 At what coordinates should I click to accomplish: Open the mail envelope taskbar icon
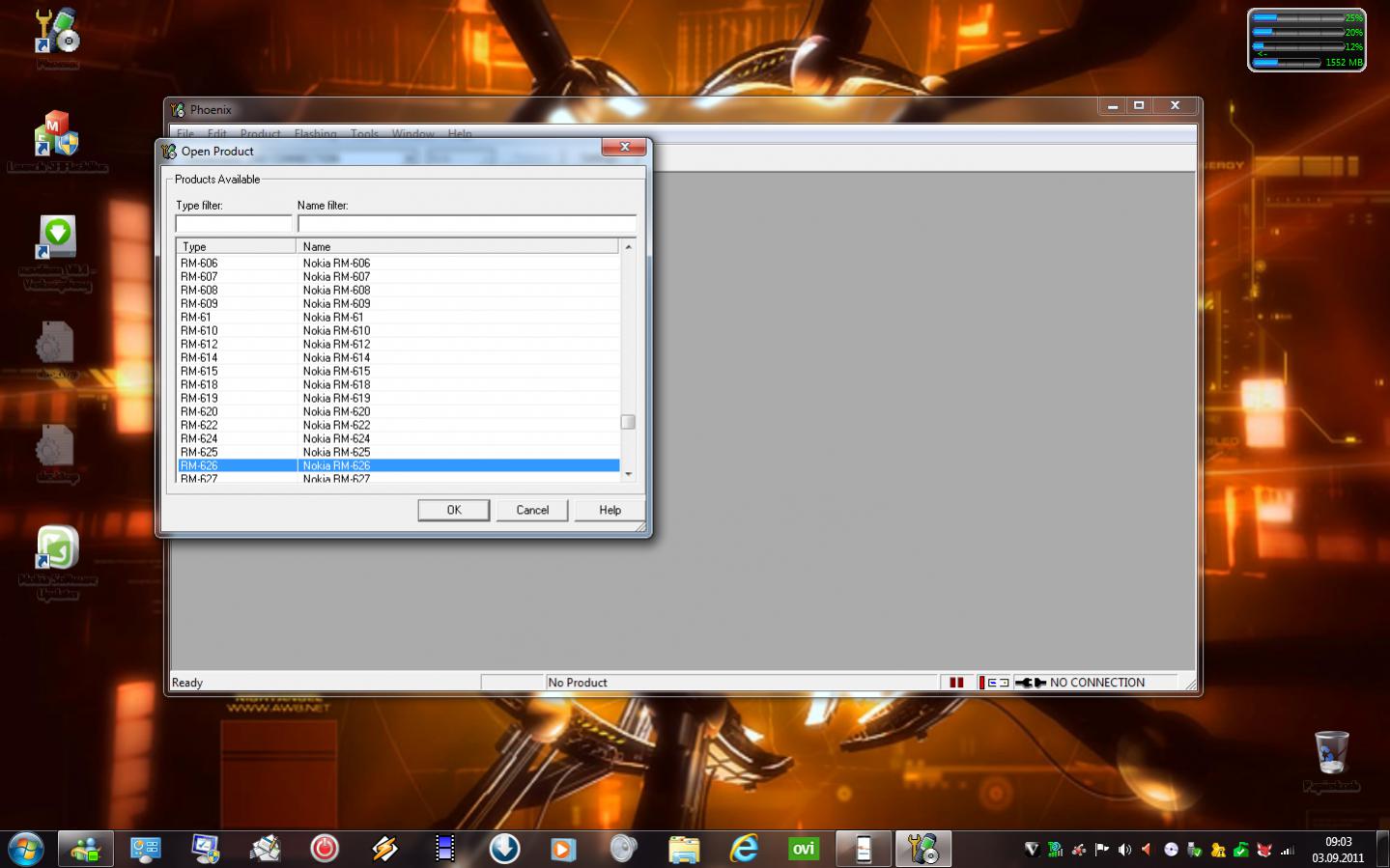pos(265,849)
